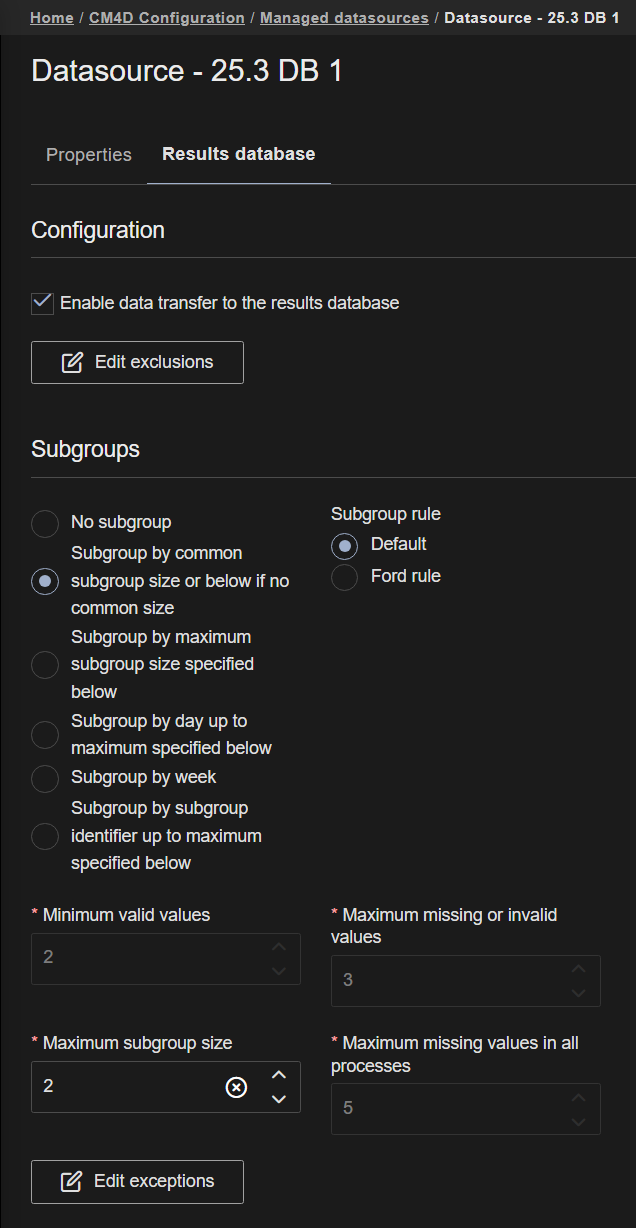Choose Subgroup by week option
636x1228 pixels.
point(45,778)
